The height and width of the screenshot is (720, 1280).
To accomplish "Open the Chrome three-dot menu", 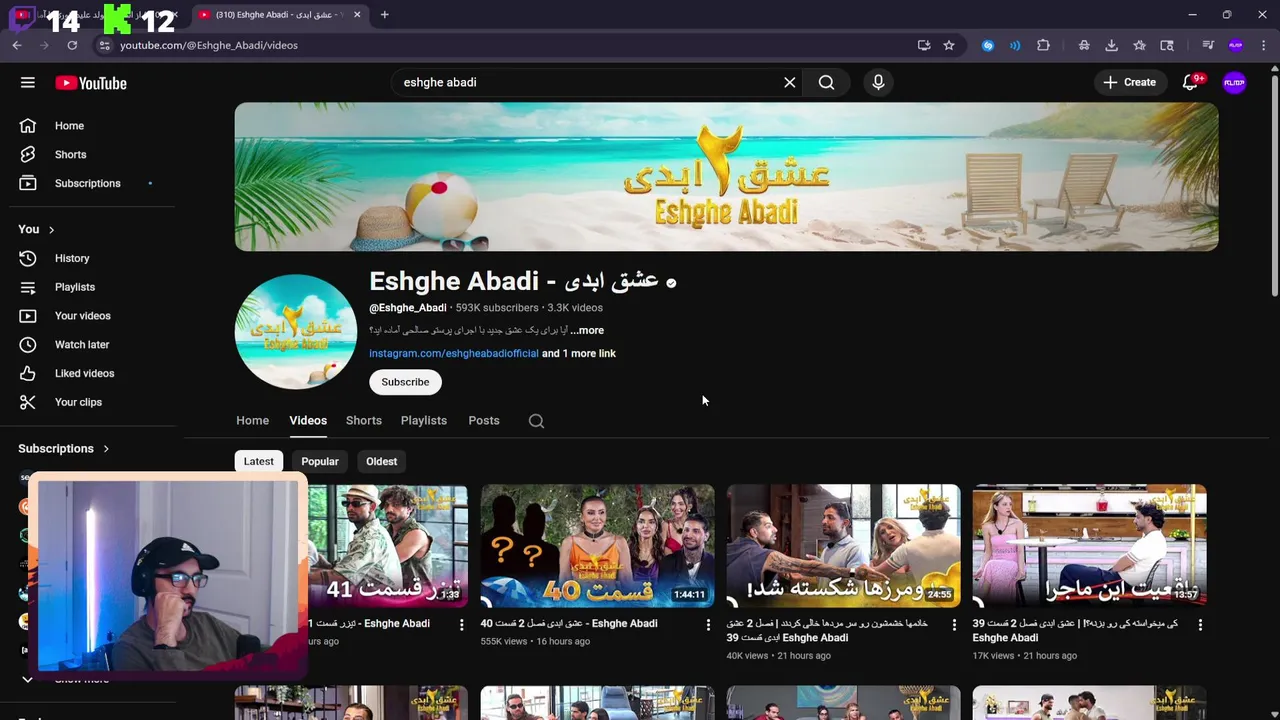I will 1264,45.
